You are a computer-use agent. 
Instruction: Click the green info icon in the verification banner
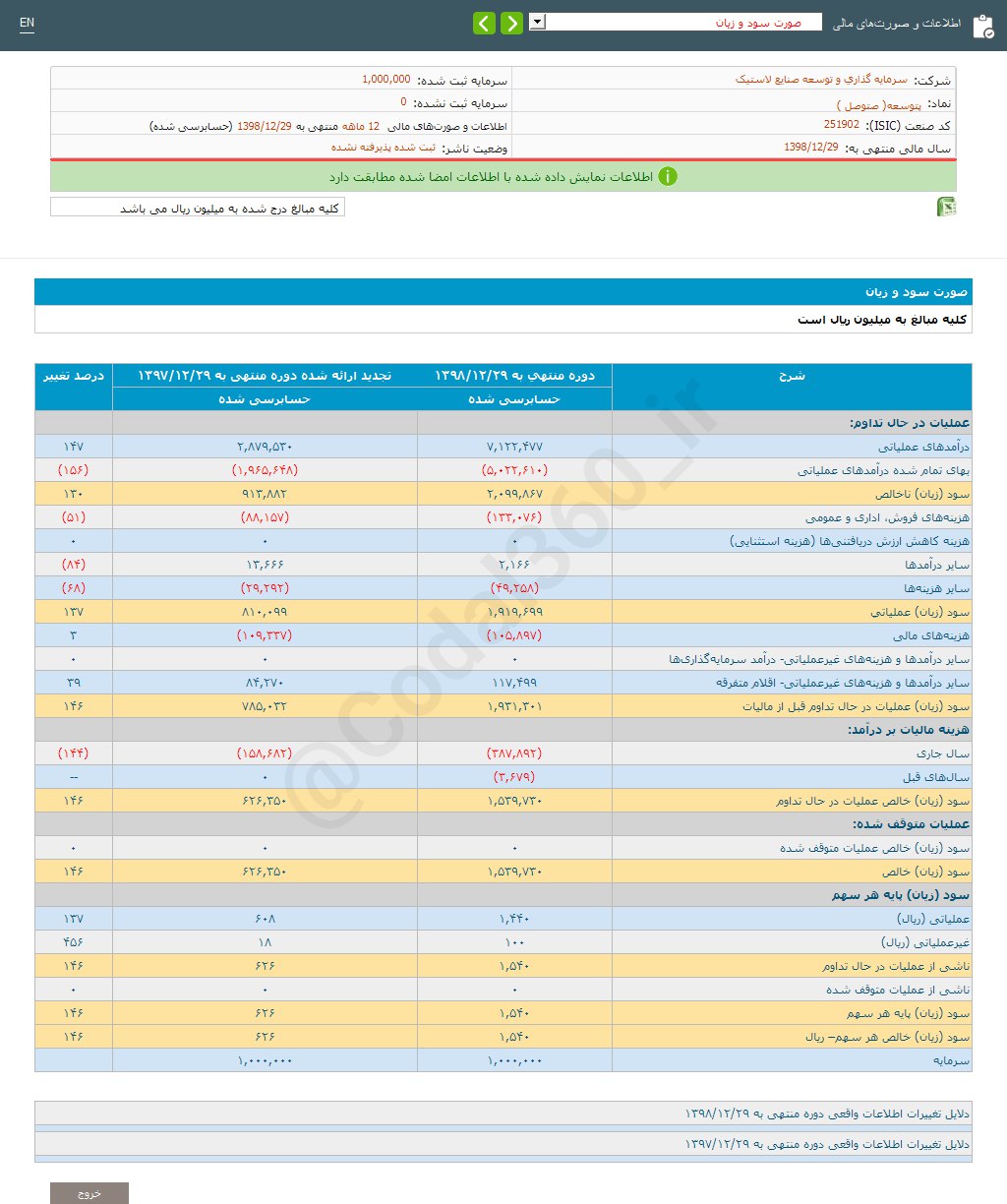[x=670, y=177]
